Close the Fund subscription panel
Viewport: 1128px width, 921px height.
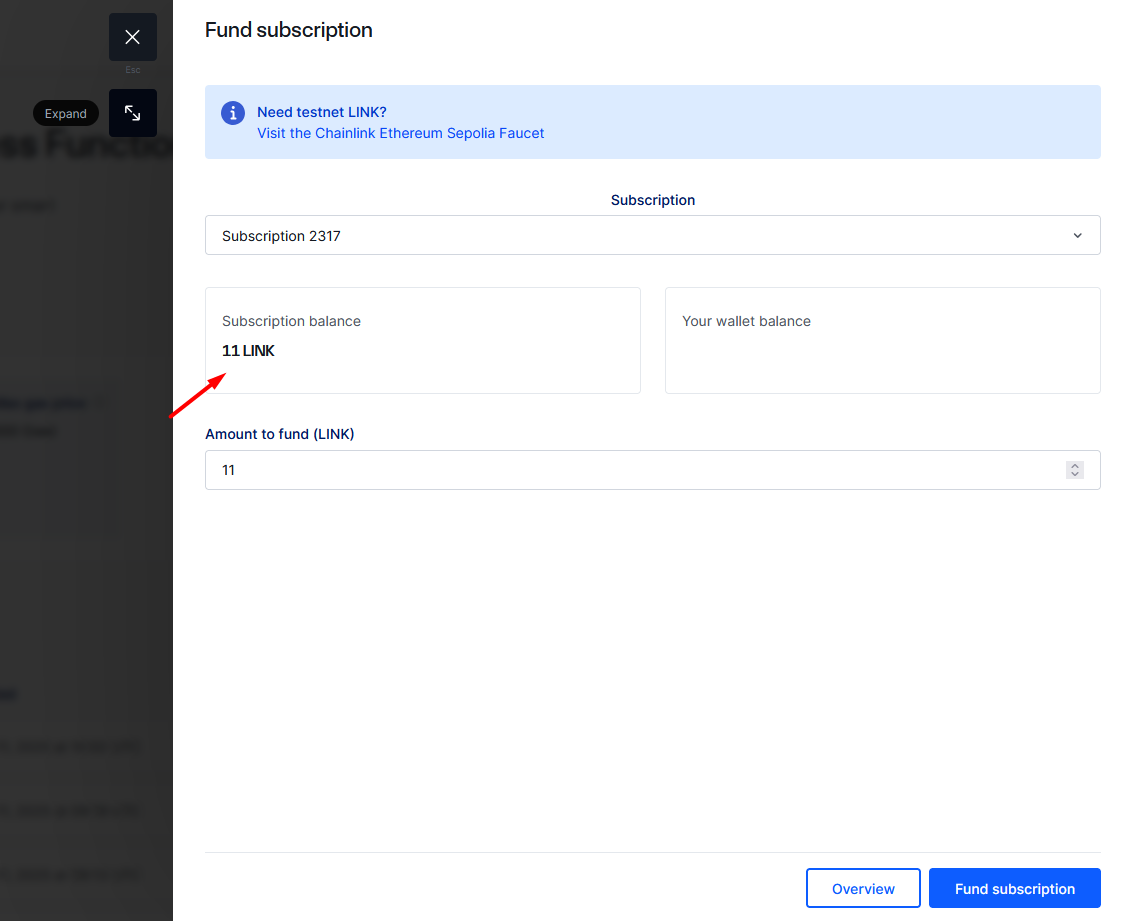(132, 37)
